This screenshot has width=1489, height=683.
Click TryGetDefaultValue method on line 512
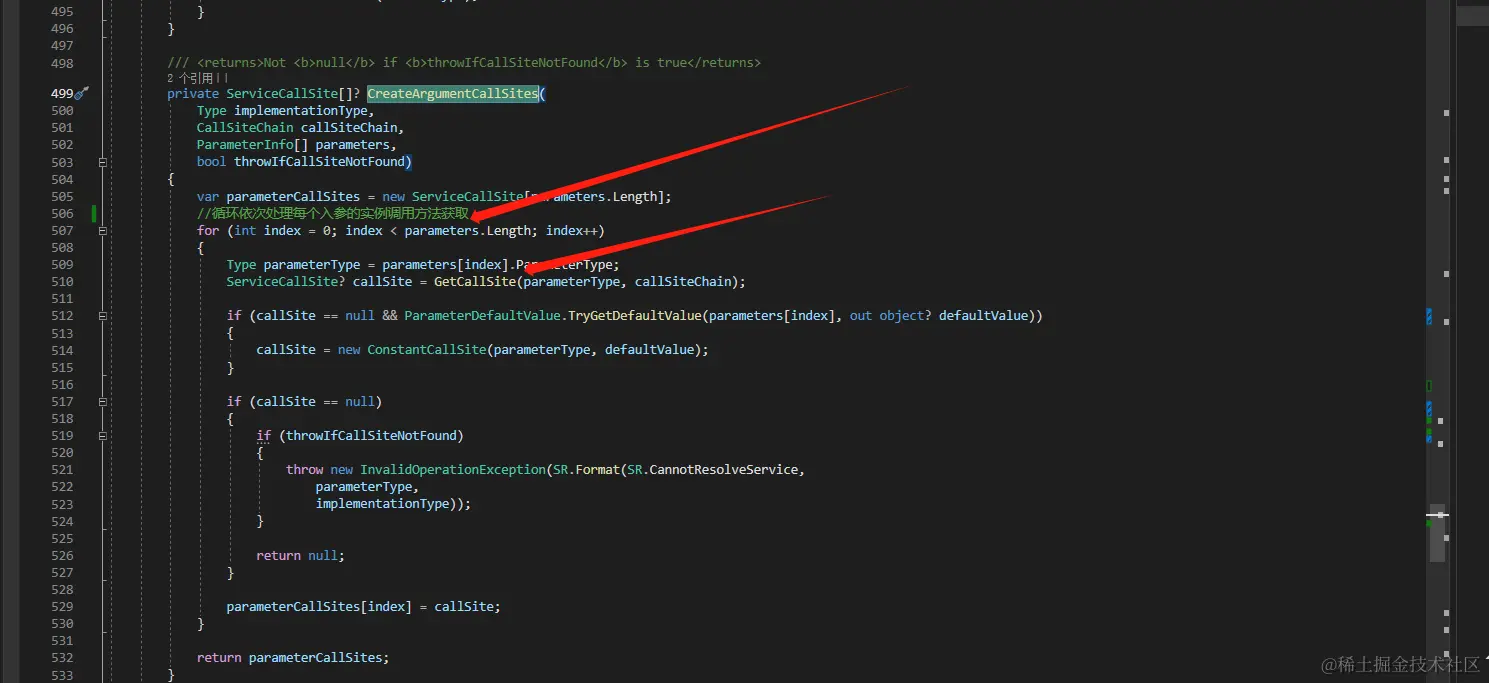(635, 316)
